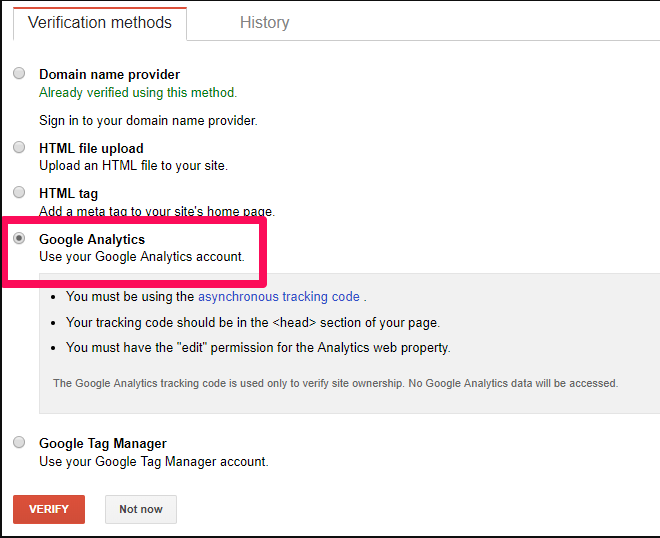The height and width of the screenshot is (538, 660).
Task: Click the Not now button
Action: coord(140,509)
